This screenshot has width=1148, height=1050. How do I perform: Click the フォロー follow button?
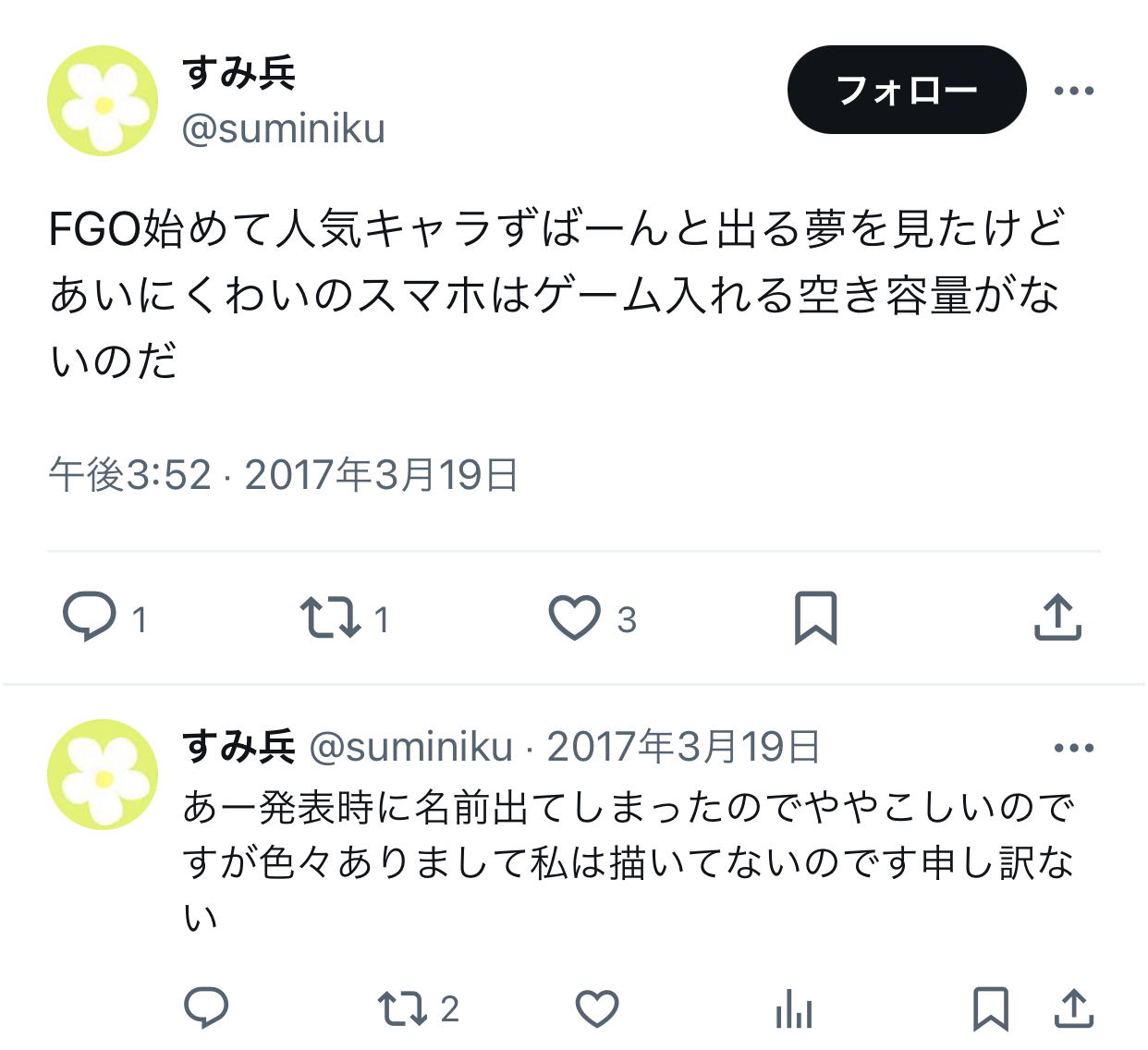907,90
